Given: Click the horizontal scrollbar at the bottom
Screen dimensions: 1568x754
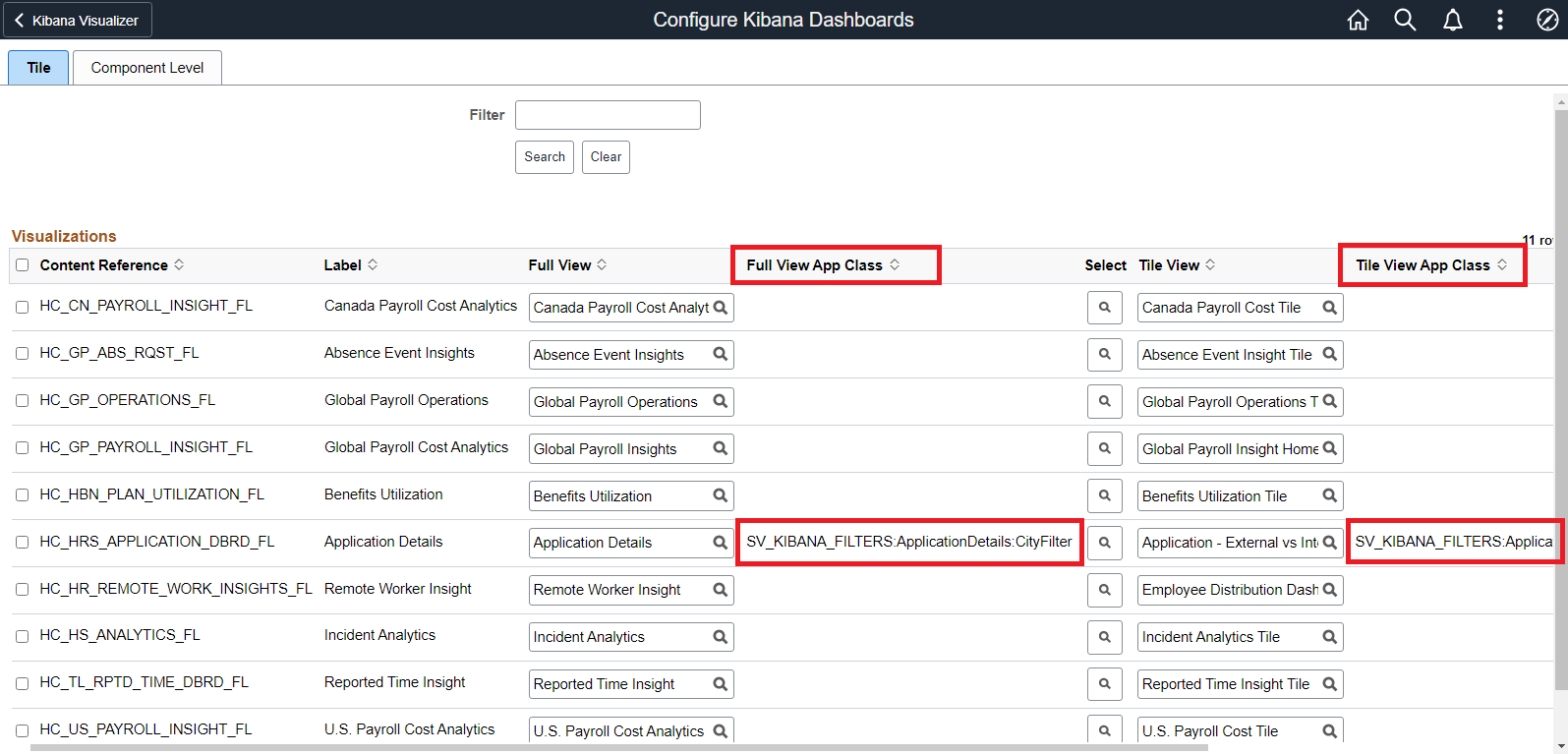Looking at the screenshot, I should (619, 748).
